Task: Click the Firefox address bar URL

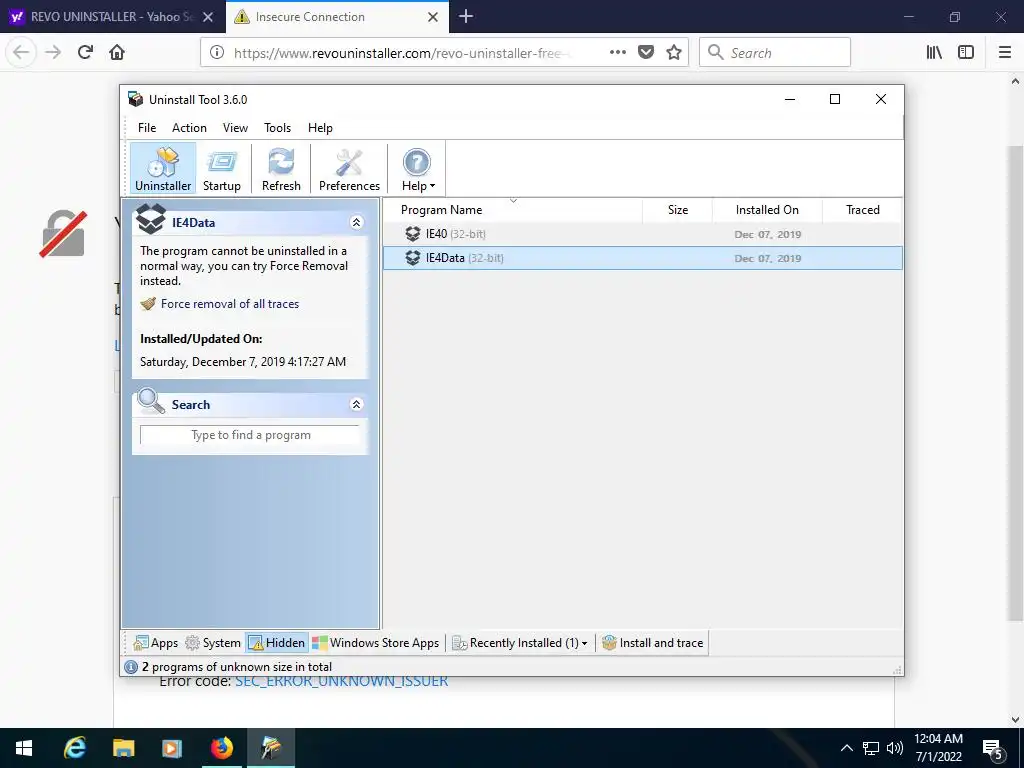Action: (x=402, y=53)
